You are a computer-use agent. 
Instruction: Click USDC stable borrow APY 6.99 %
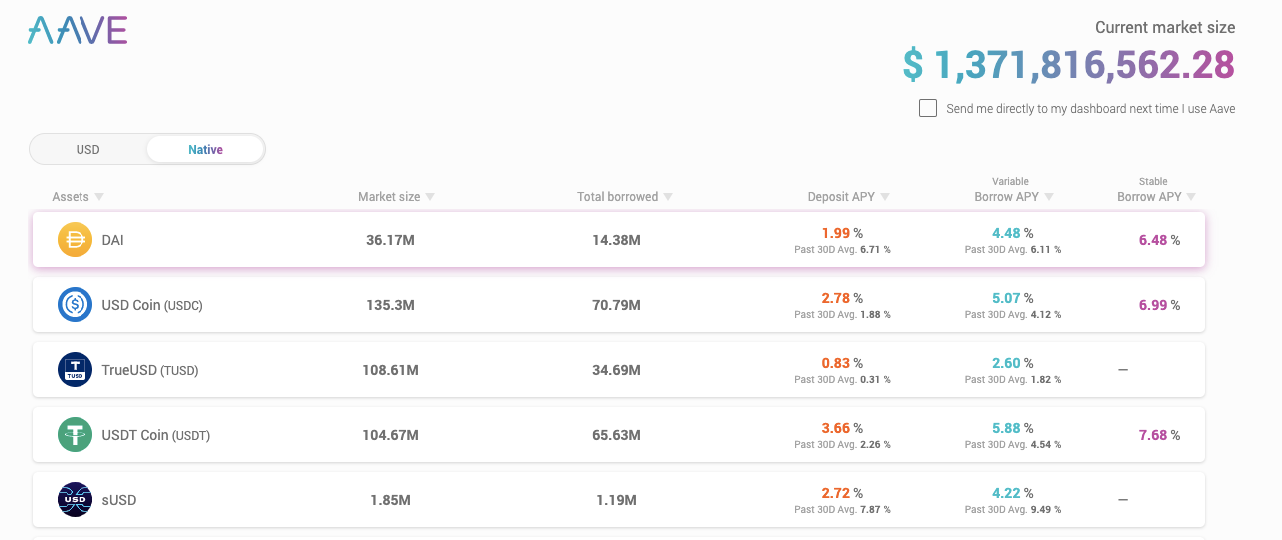tap(1159, 305)
